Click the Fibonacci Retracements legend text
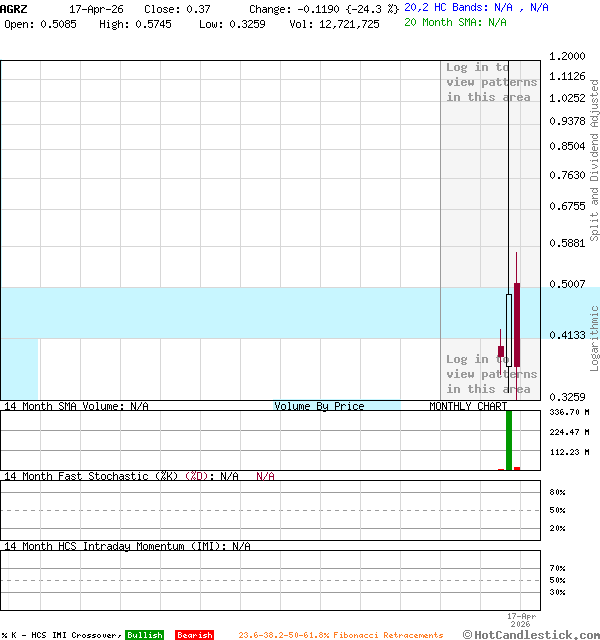600x640 pixels. coord(340,635)
